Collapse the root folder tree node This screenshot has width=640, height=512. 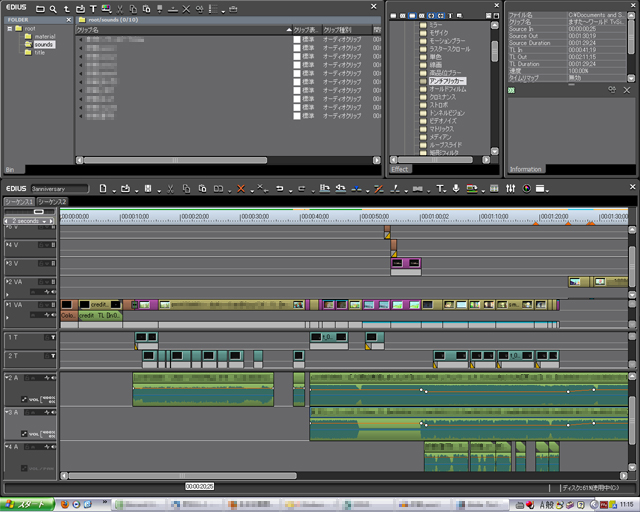pyautogui.click(x=8, y=29)
